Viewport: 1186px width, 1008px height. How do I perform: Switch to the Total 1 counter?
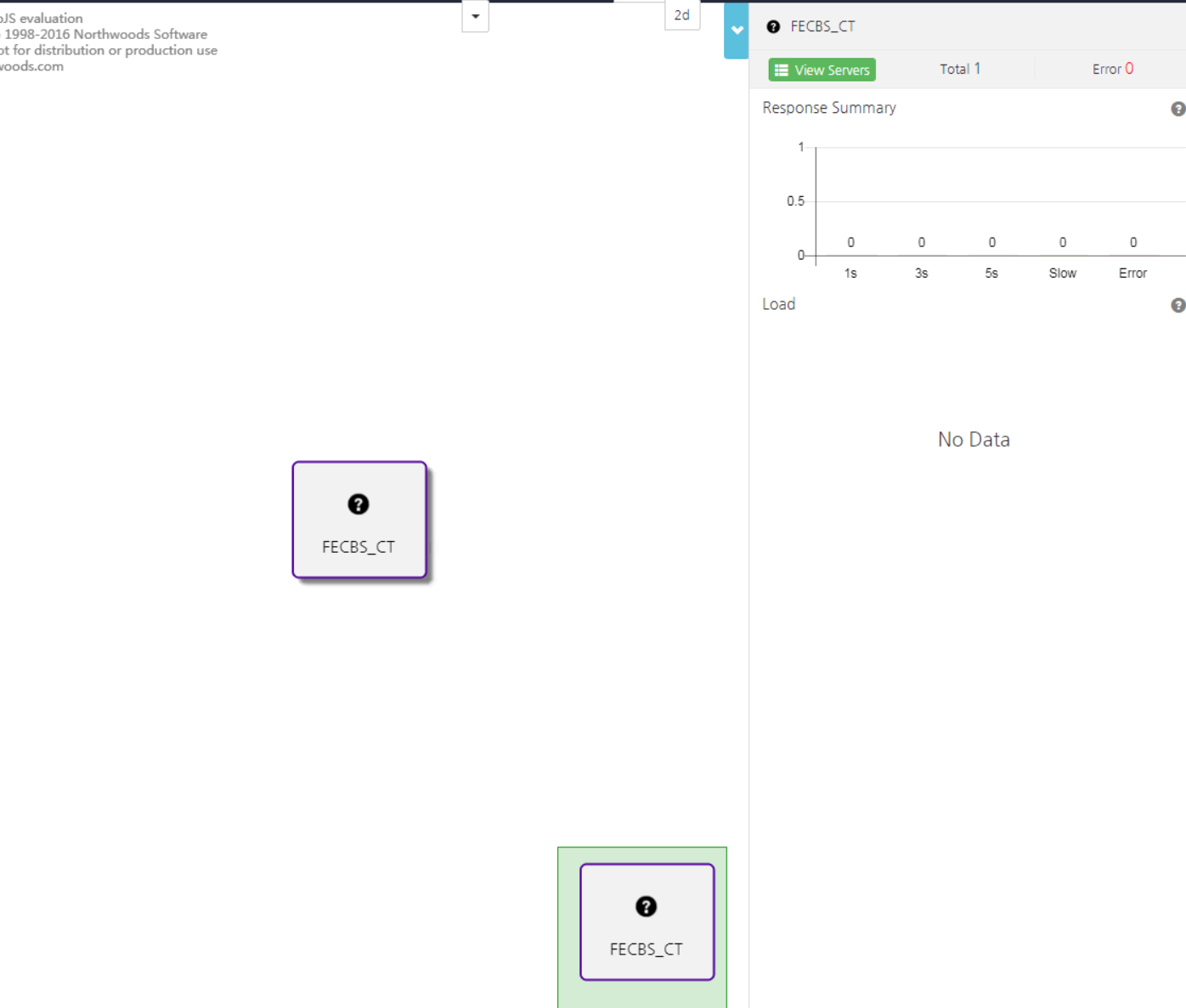click(x=960, y=69)
